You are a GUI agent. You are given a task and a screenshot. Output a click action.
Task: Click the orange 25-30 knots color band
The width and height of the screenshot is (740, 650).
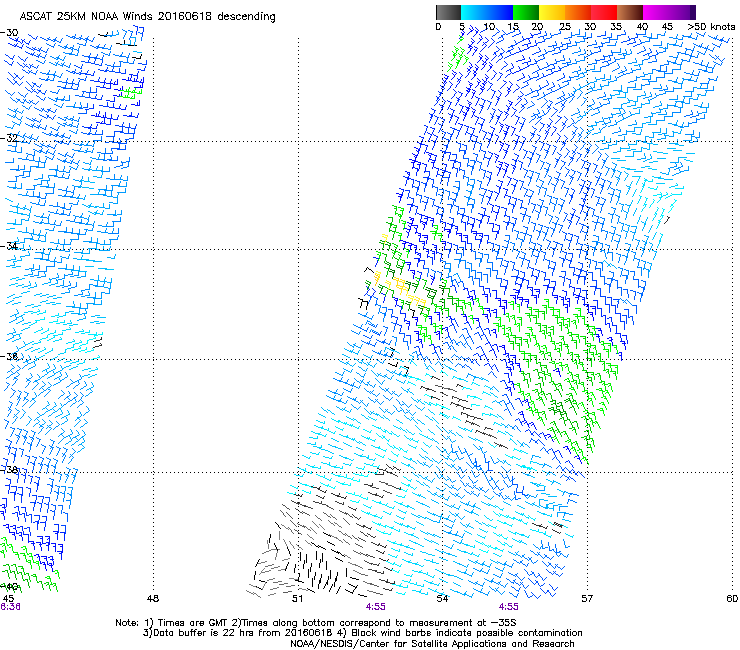pos(578,12)
